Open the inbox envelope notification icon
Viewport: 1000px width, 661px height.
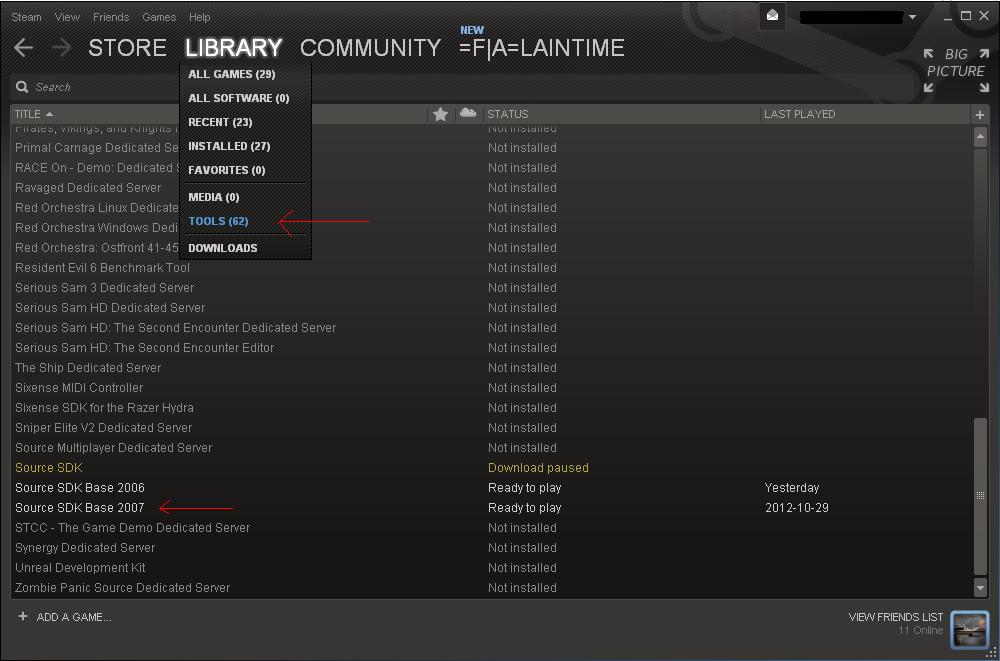pyautogui.click(x=772, y=16)
